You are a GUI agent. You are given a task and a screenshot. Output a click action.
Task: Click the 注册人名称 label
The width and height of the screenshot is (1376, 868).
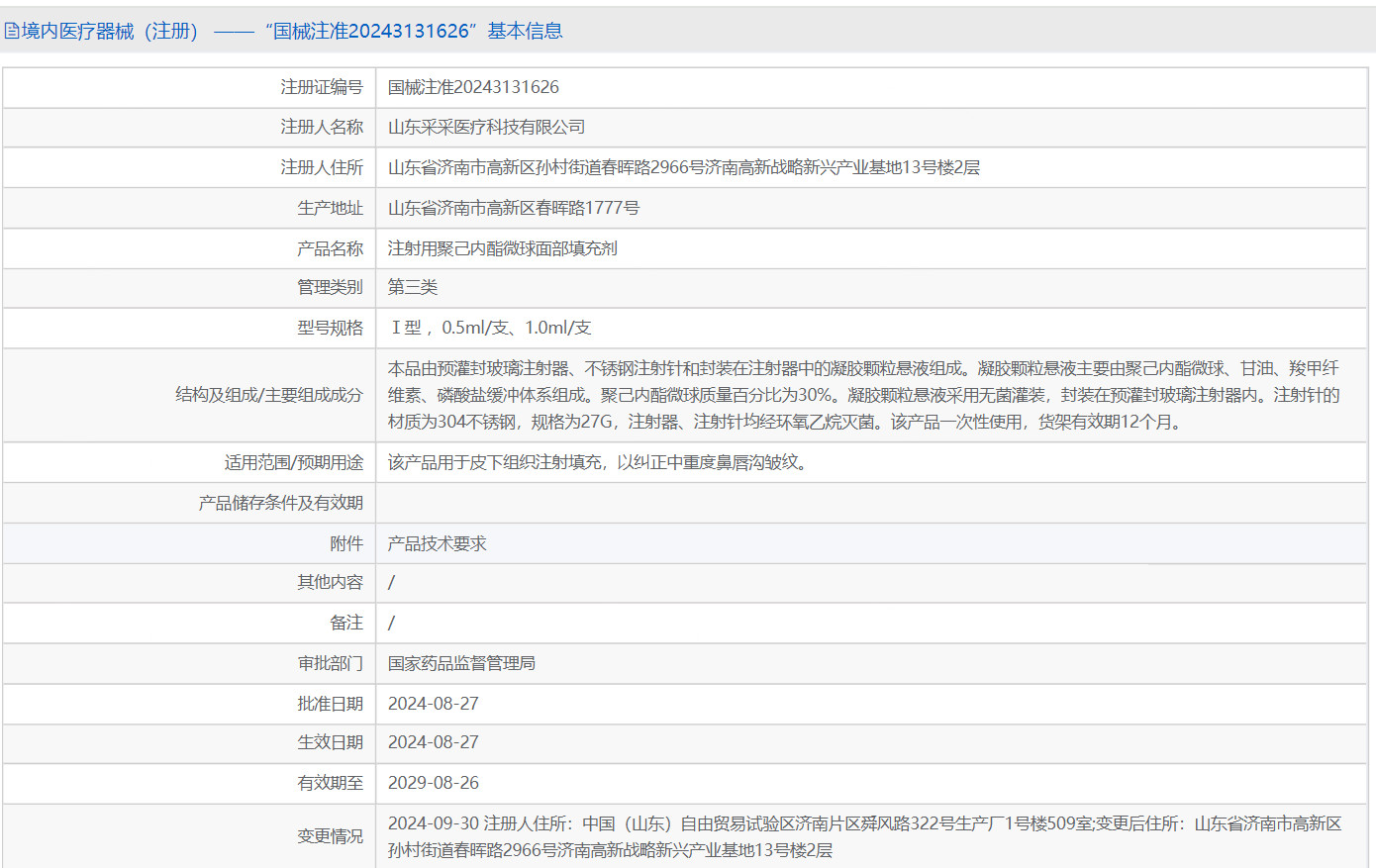[322, 127]
